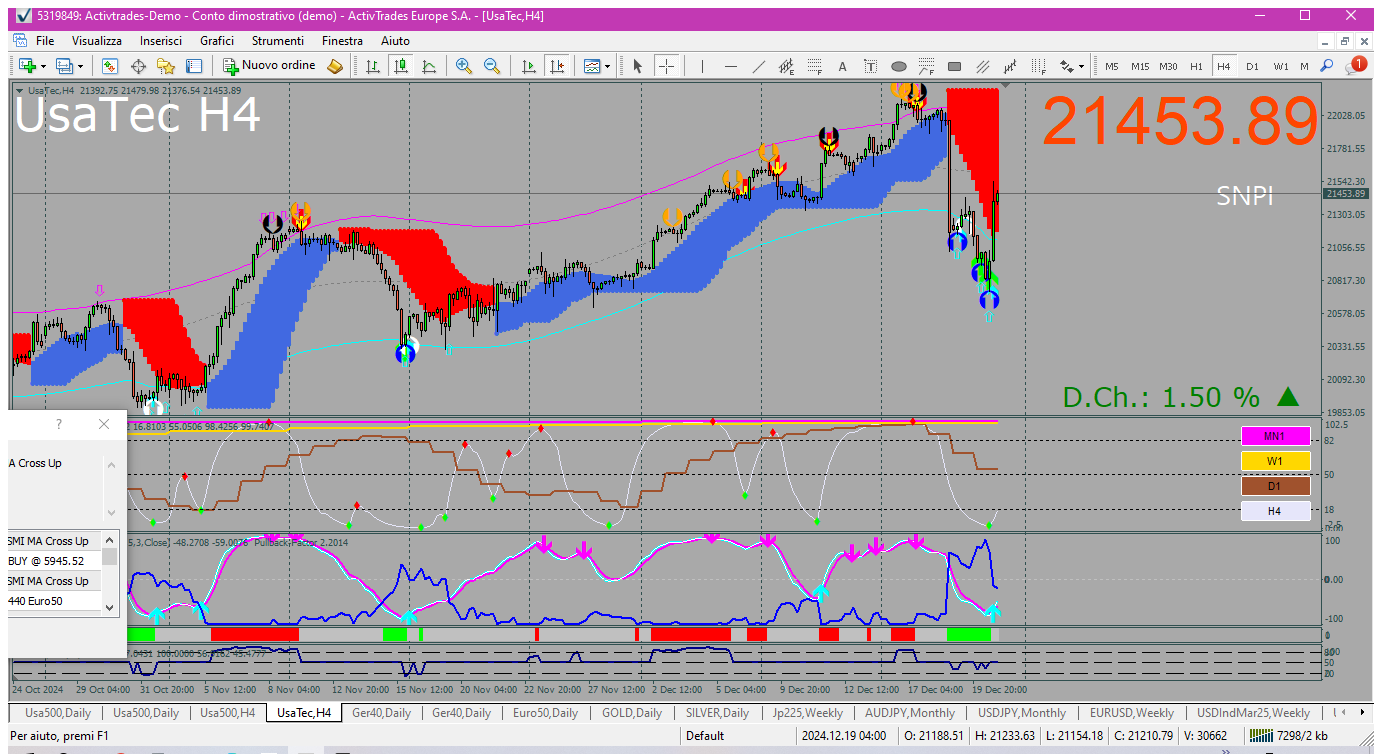
Task: Switch chart to candlesticks
Action: 401,66
